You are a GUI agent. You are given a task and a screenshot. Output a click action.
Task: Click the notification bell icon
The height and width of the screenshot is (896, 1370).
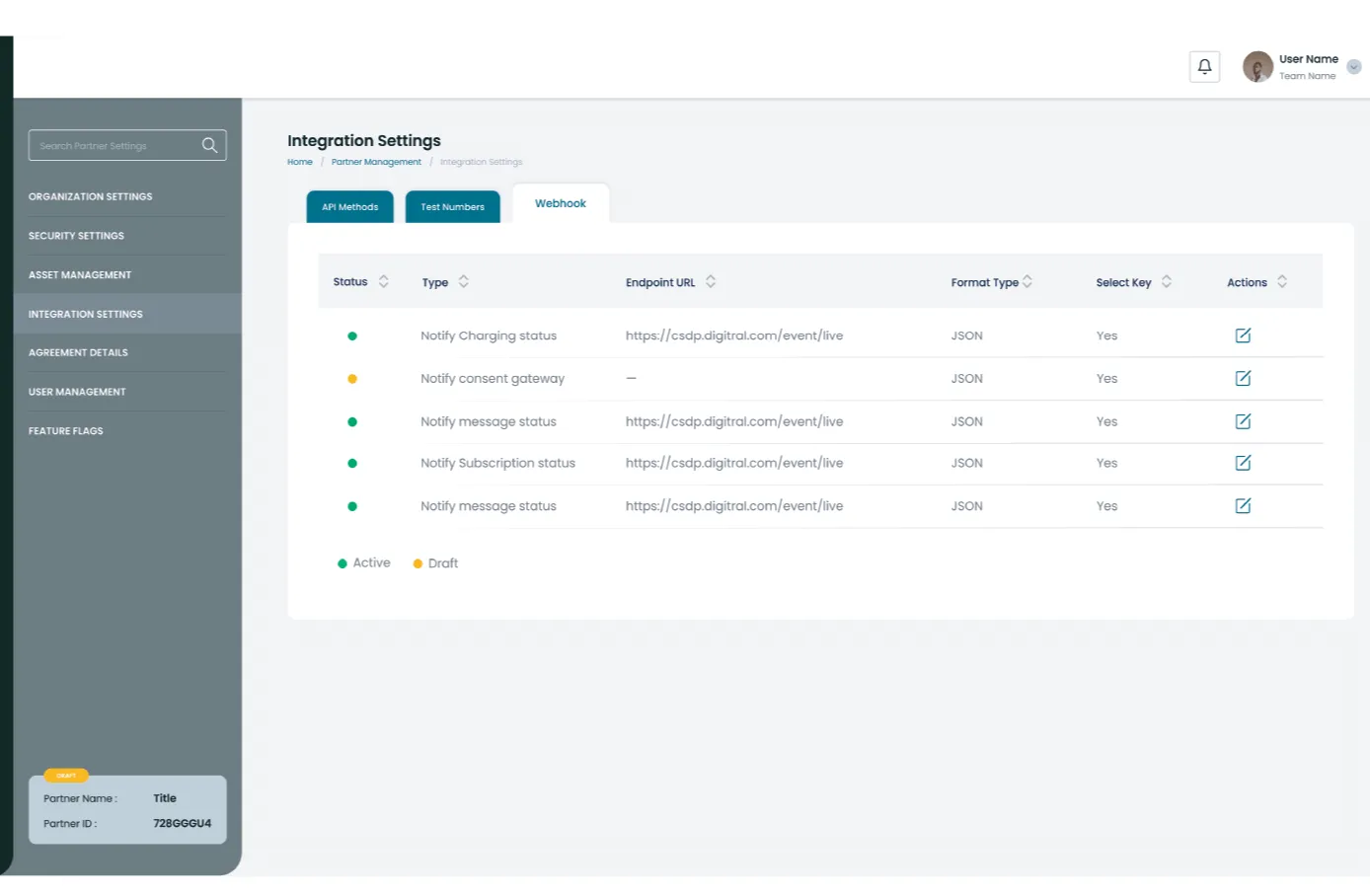coord(1204,67)
